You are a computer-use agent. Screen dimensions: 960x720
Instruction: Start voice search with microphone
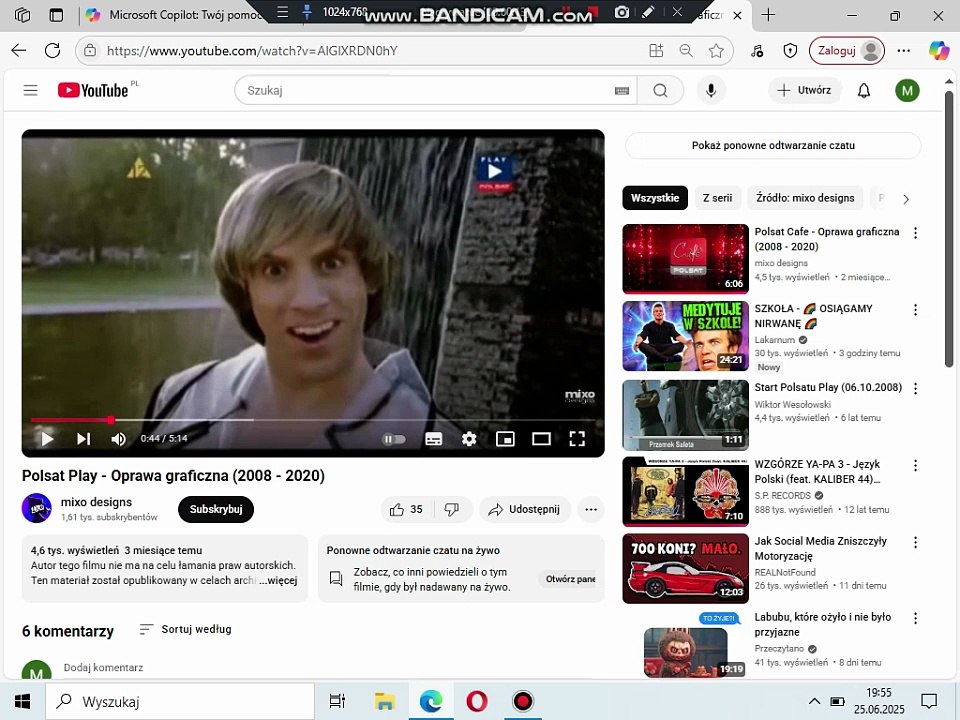click(711, 91)
